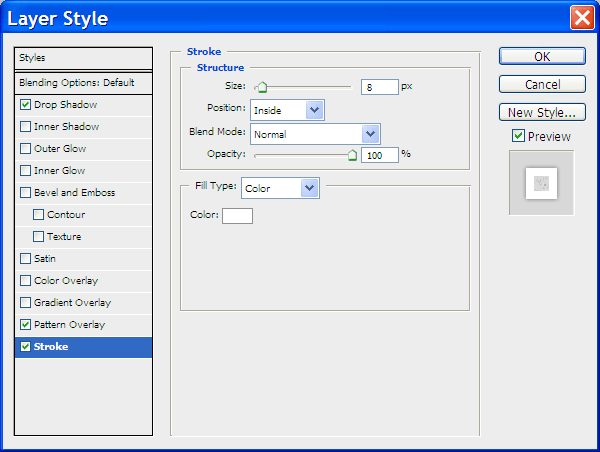The image size is (600, 452).
Task: Open the Styles section in the list
Action: tap(83, 58)
